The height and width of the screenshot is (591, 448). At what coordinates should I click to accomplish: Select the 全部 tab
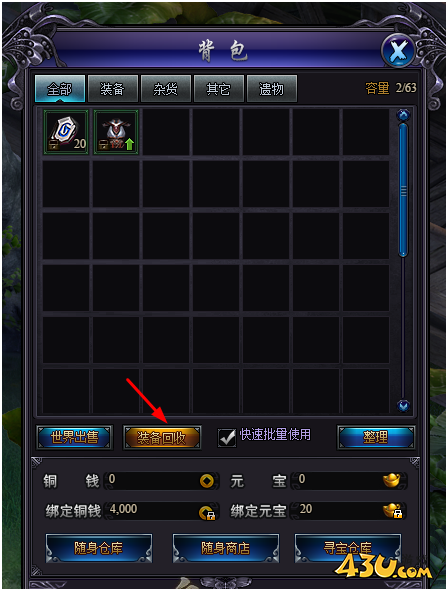tap(60, 89)
